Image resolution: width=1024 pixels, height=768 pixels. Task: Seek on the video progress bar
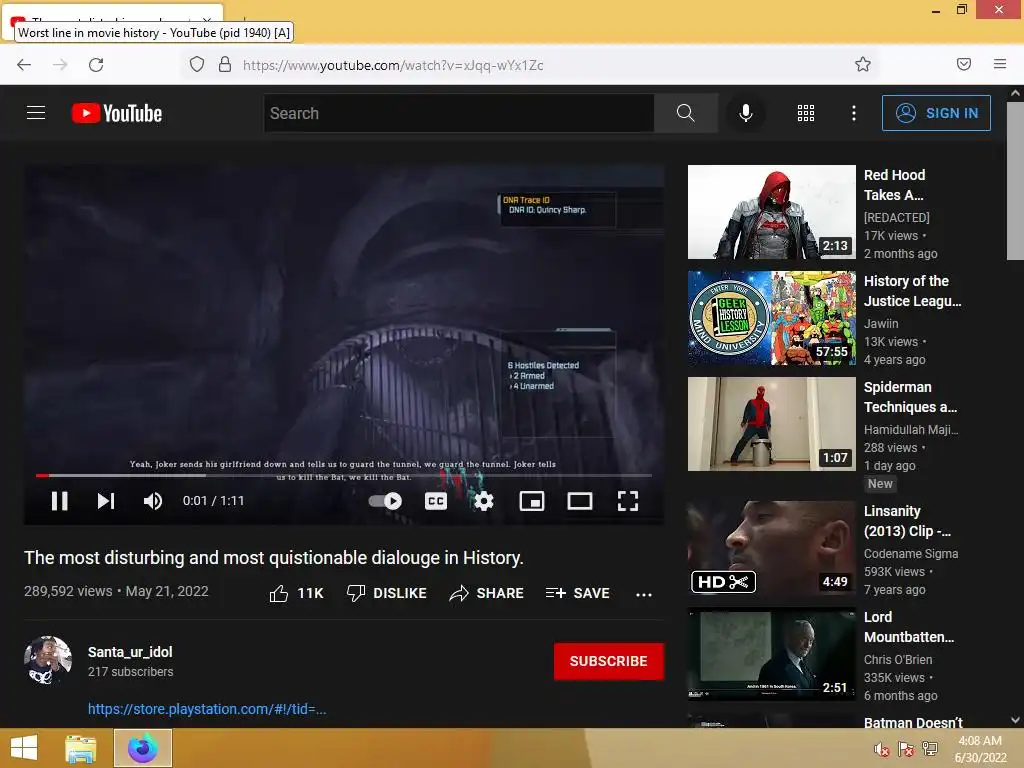[x=344, y=475]
